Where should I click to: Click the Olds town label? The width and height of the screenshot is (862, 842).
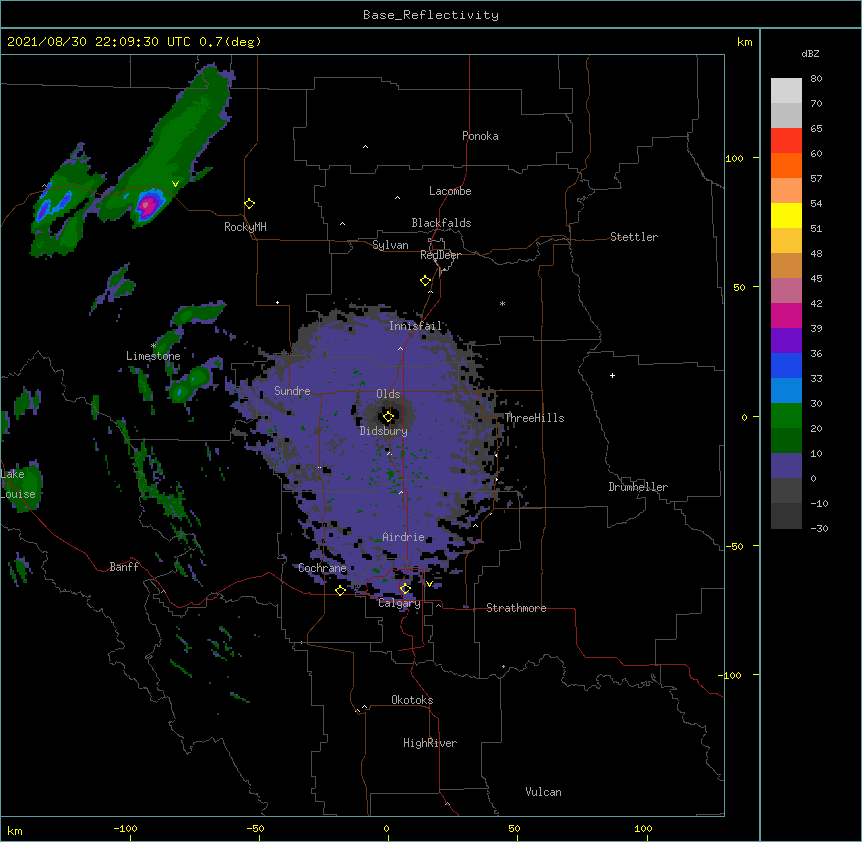(x=388, y=394)
